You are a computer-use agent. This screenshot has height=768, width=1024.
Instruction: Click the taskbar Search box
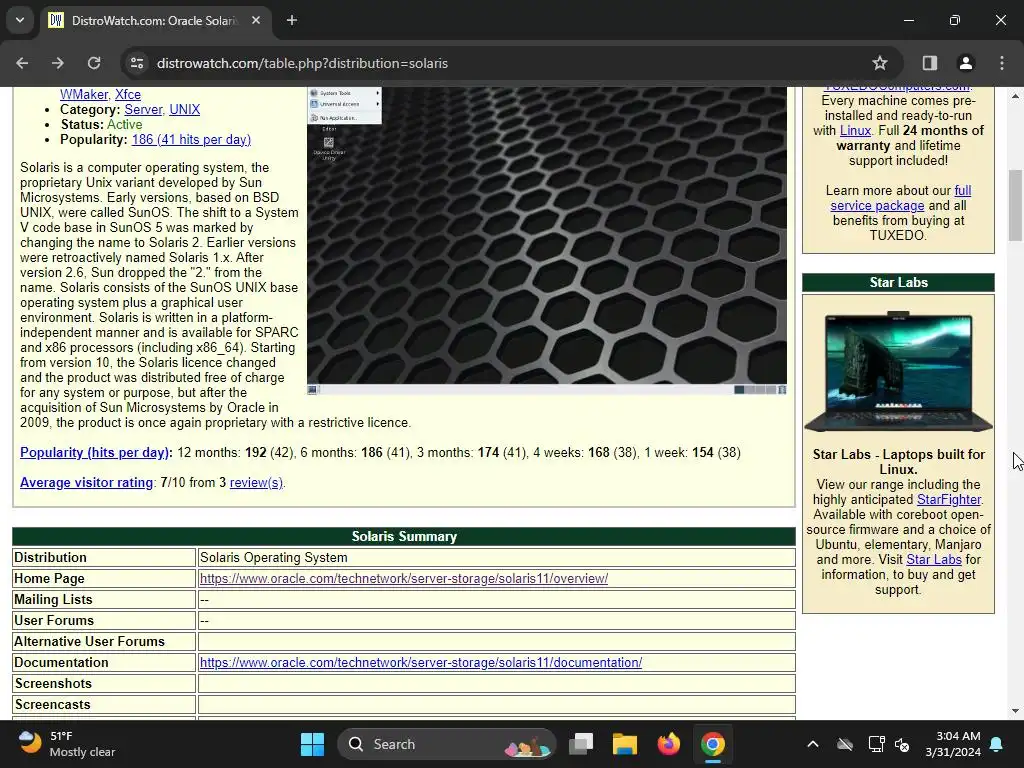pos(446,744)
